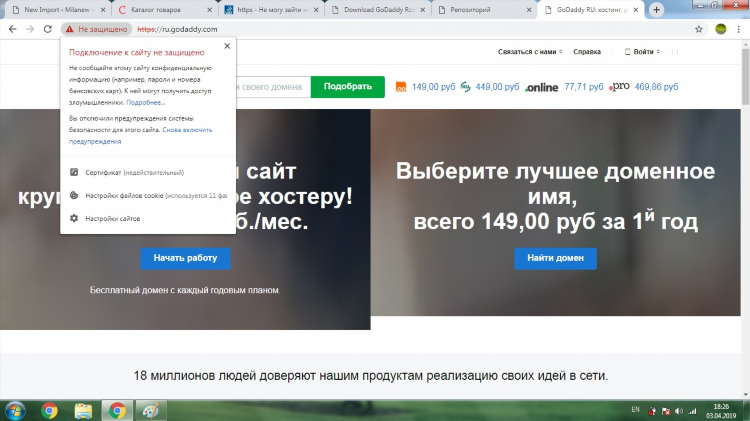Close the 'GoDaddy RU' tab
The width and height of the screenshot is (750, 421).
(636, 10)
